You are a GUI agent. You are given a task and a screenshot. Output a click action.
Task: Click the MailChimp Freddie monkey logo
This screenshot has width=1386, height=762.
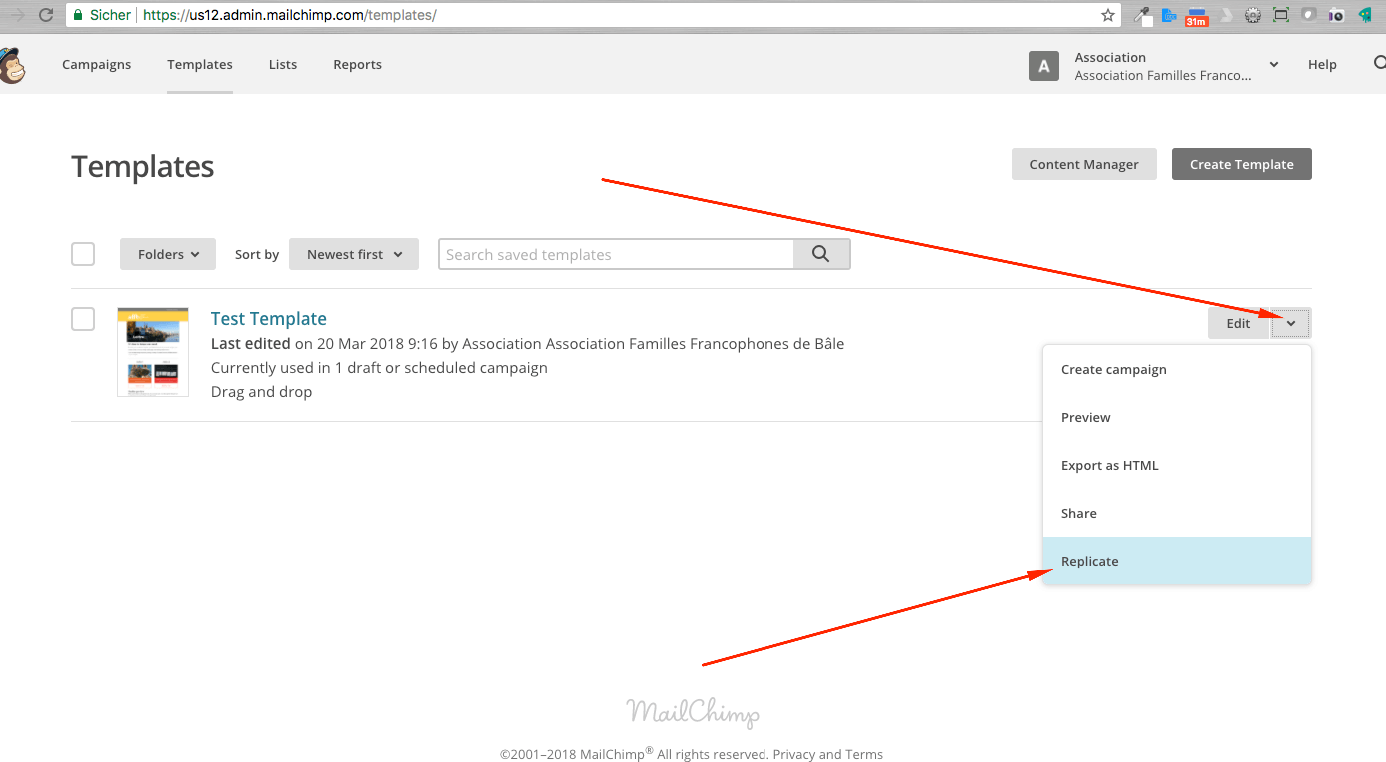click(x=12, y=65)
